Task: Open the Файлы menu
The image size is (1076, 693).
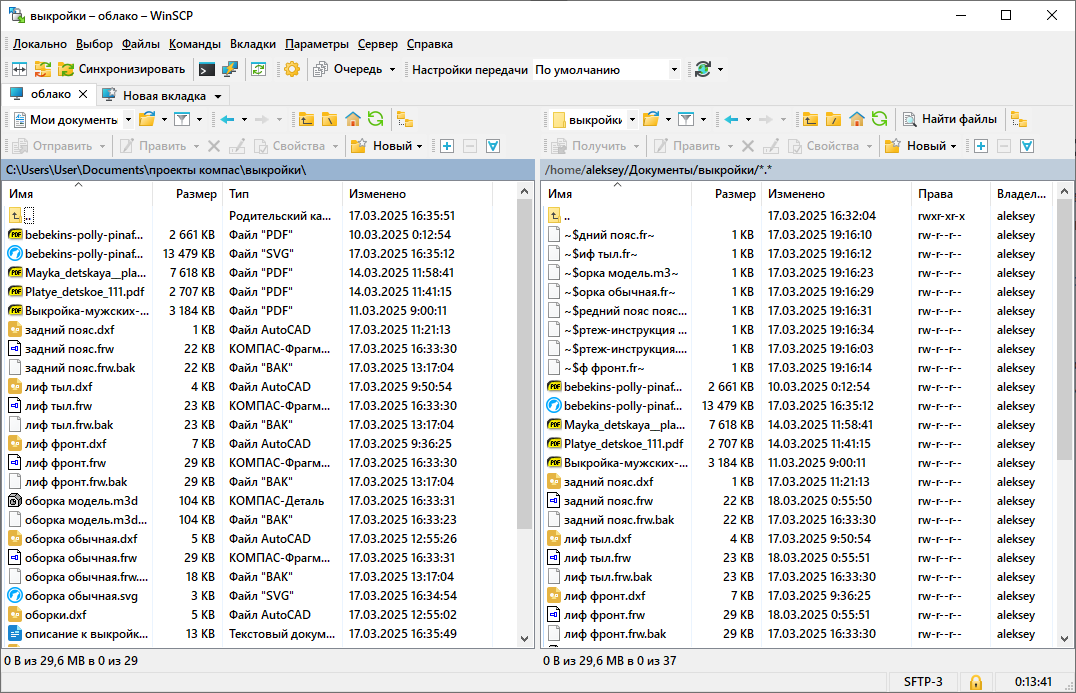Action: (141, 44)
